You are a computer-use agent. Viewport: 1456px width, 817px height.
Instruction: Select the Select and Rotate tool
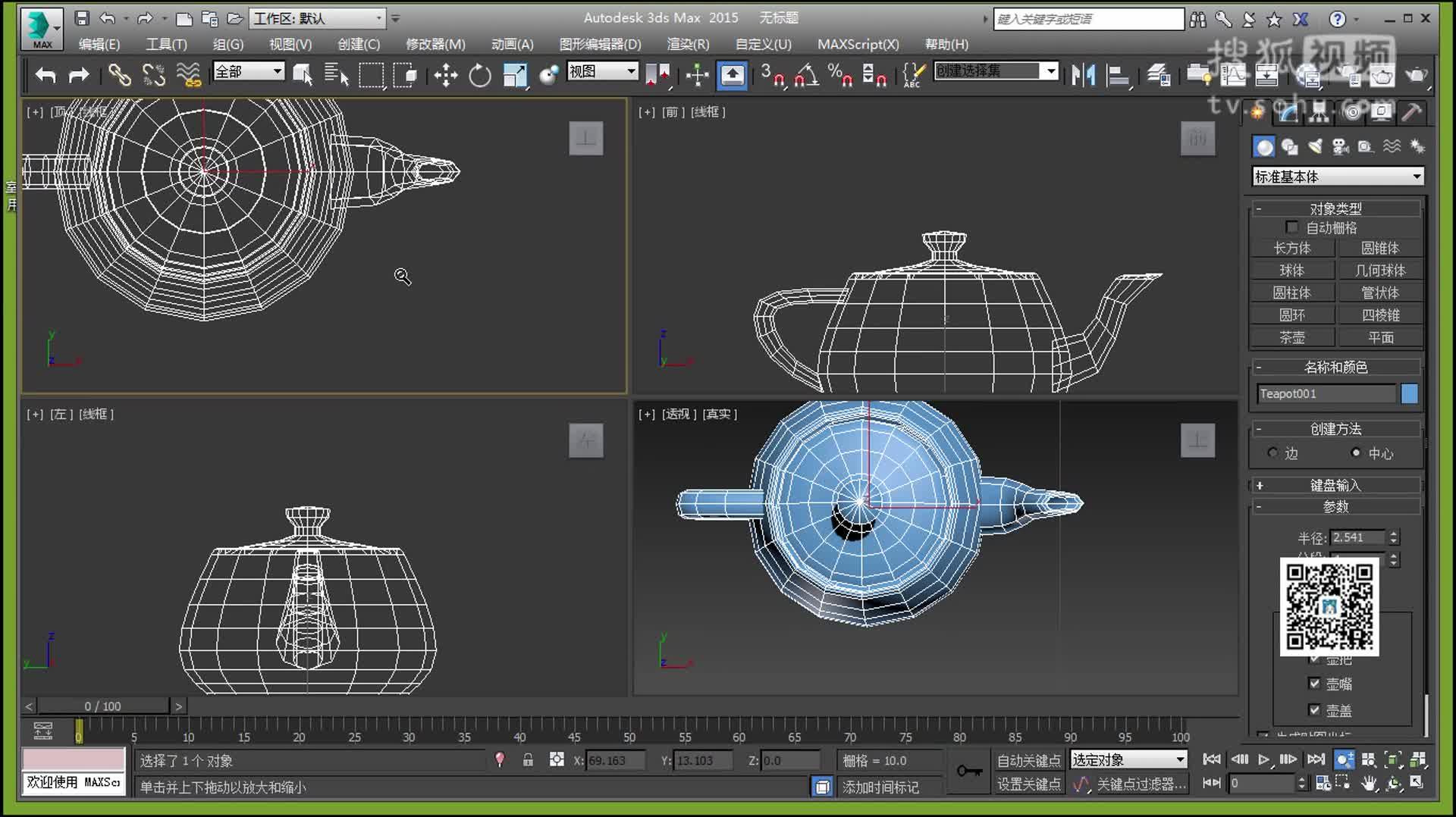479,75
